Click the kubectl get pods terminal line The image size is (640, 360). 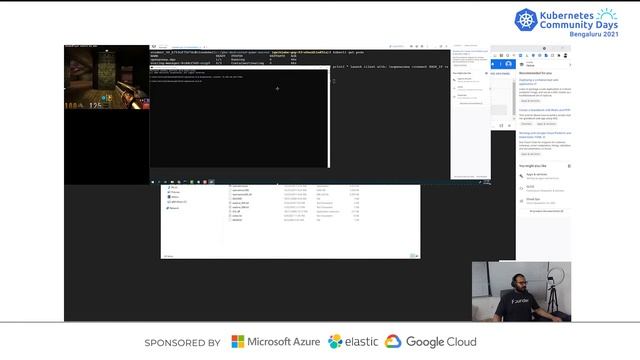coord(257,52)
